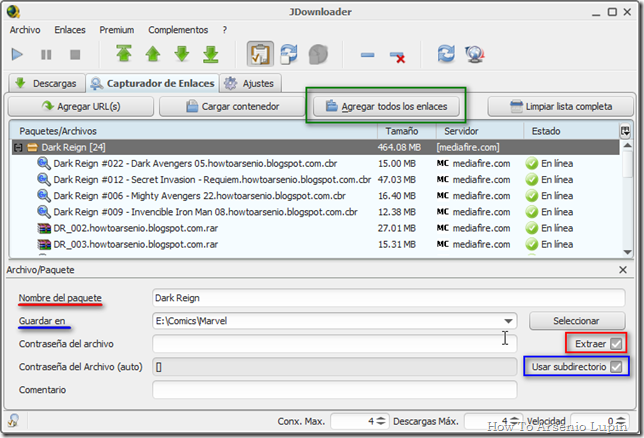The image size is (644, 438).
Task: Toggle clipboard monitoring icon
Action: [262, 54]
